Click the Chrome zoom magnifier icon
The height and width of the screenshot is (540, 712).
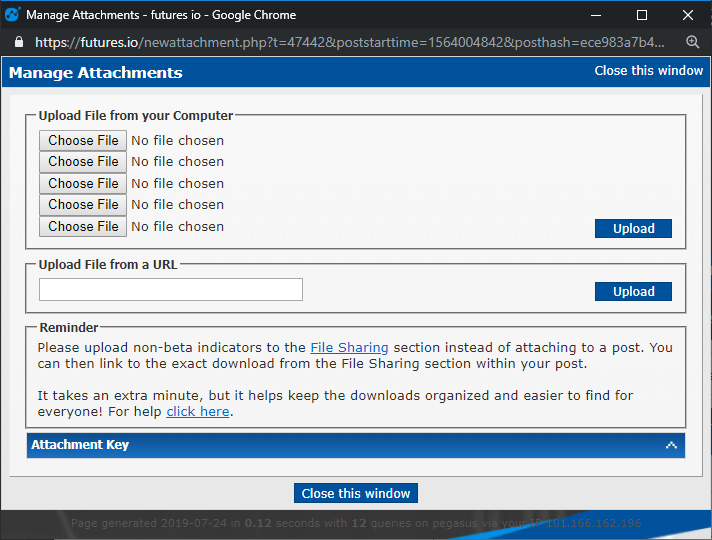point(692,42)
